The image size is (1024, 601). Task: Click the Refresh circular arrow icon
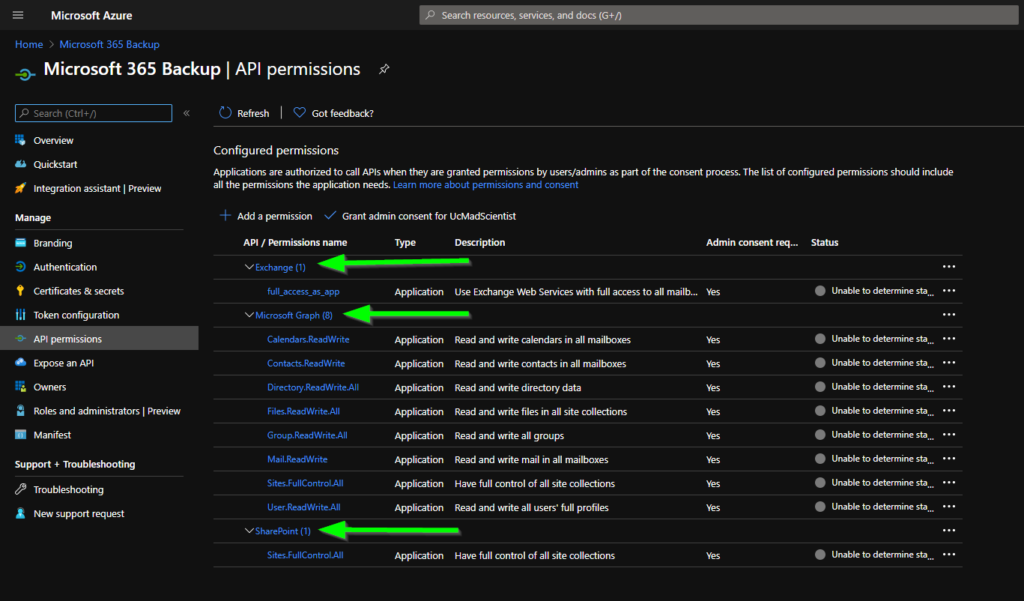(225, 113)
